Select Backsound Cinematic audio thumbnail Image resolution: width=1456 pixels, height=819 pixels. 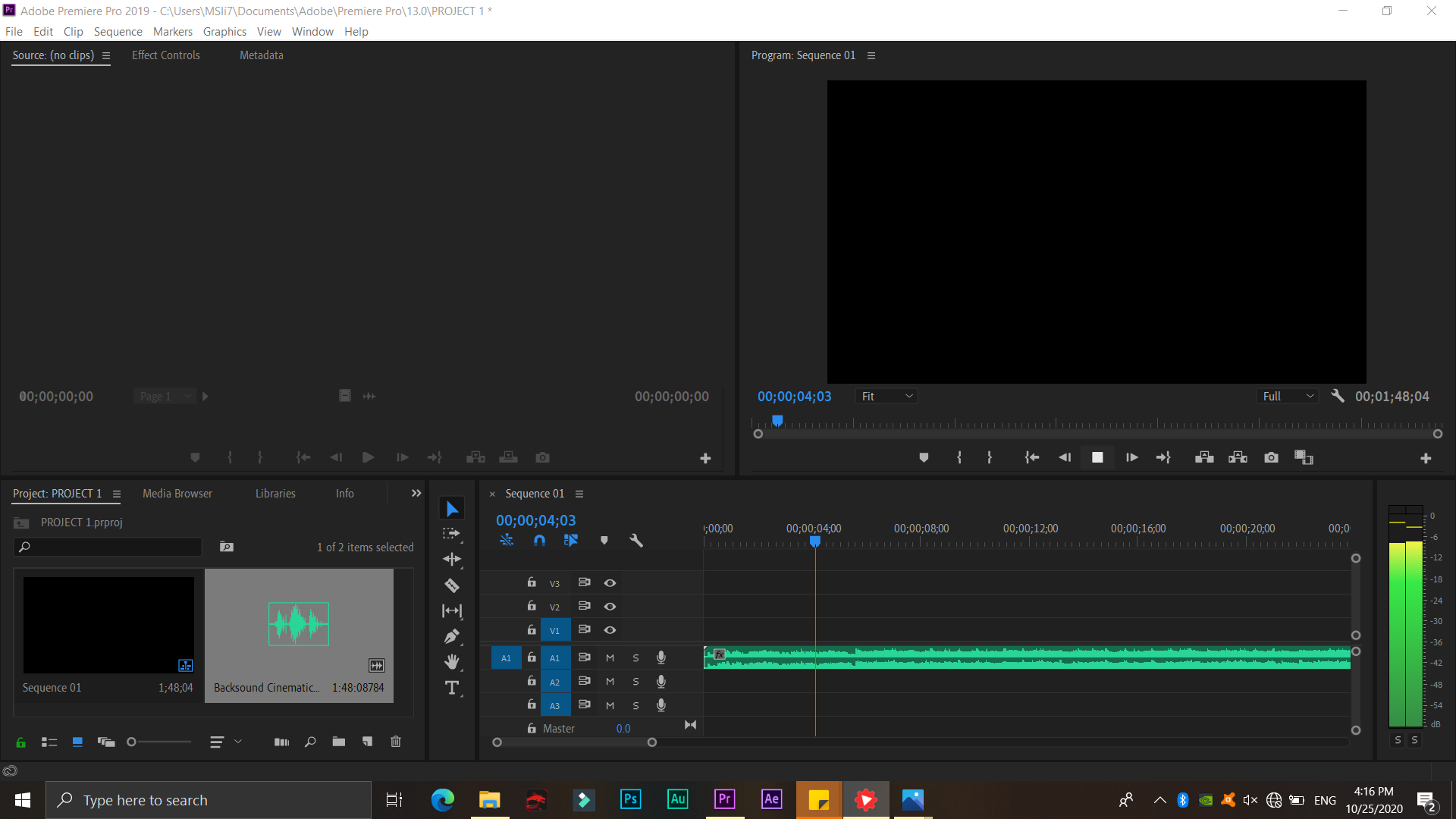point(299,623)
